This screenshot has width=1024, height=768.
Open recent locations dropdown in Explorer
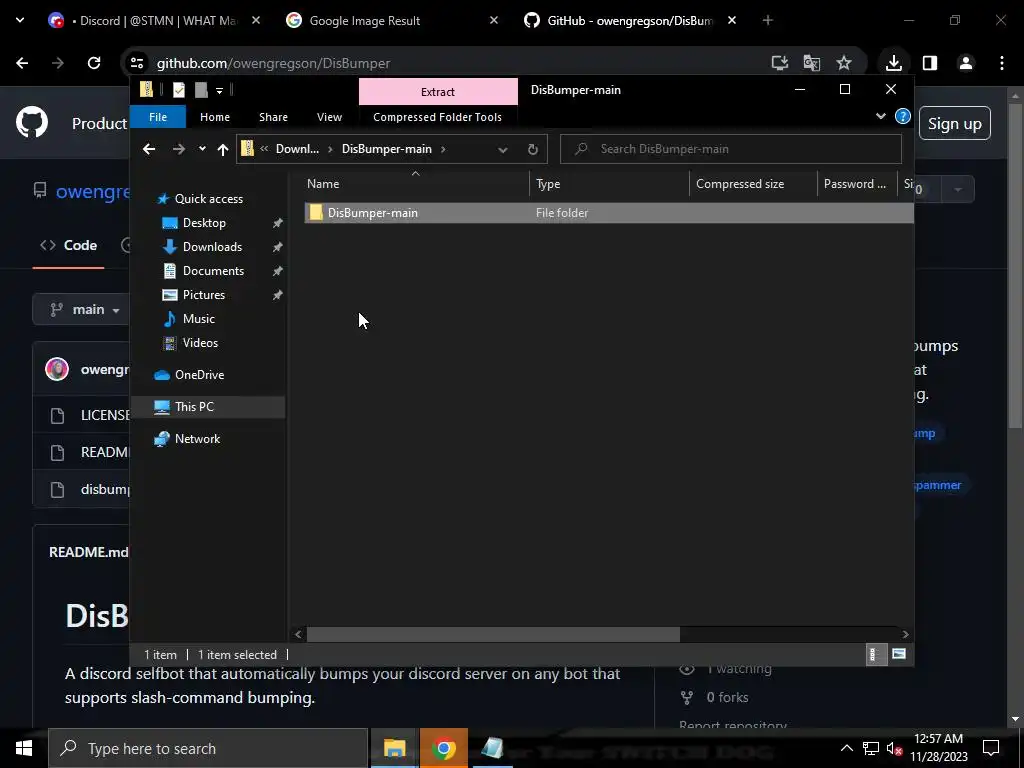coord(202,149)
